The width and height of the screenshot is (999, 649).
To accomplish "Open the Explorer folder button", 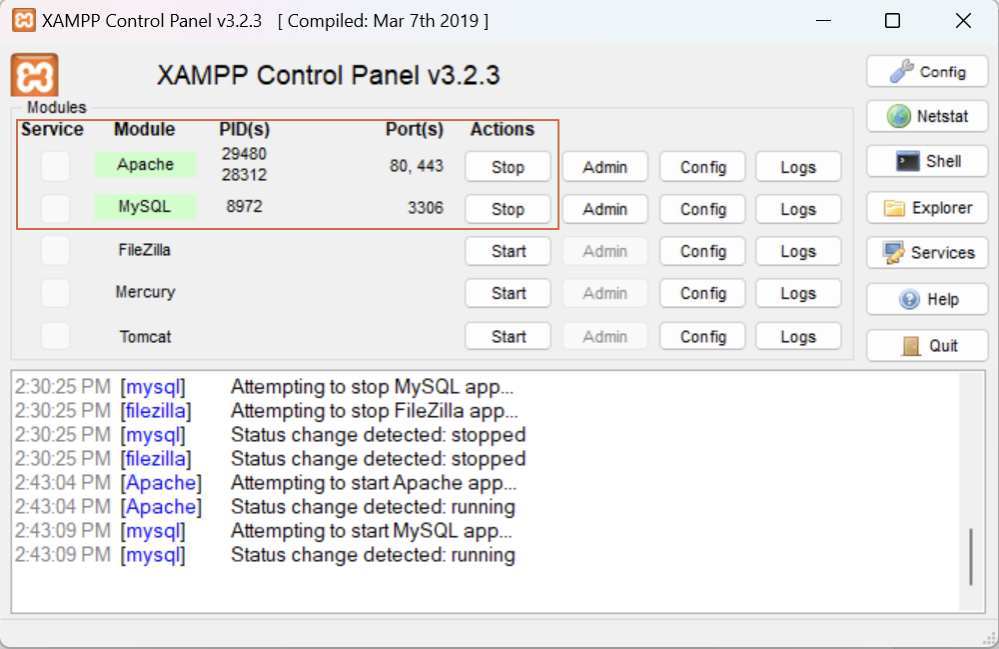I will [x=927, y=208].
